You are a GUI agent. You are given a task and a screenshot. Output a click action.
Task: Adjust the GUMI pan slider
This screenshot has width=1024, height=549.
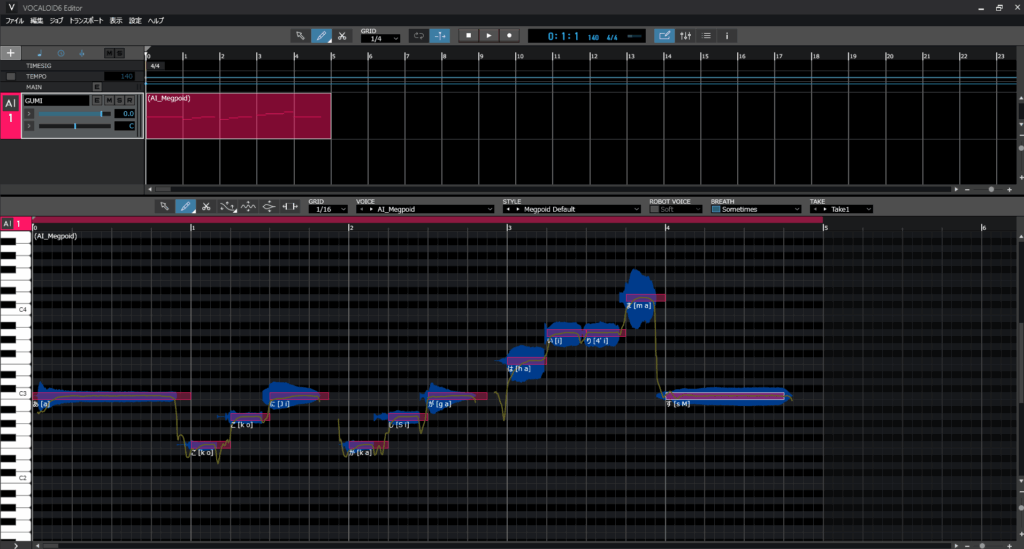click(x=74, y=126)
